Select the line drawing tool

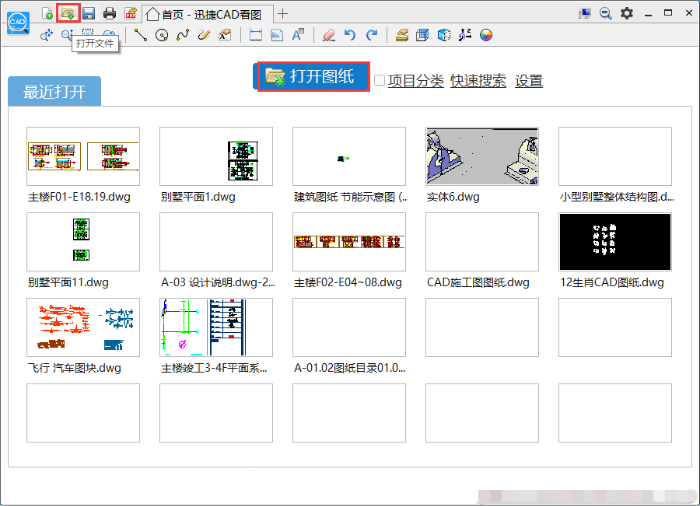pyautogui.click(x=141, y=35)
